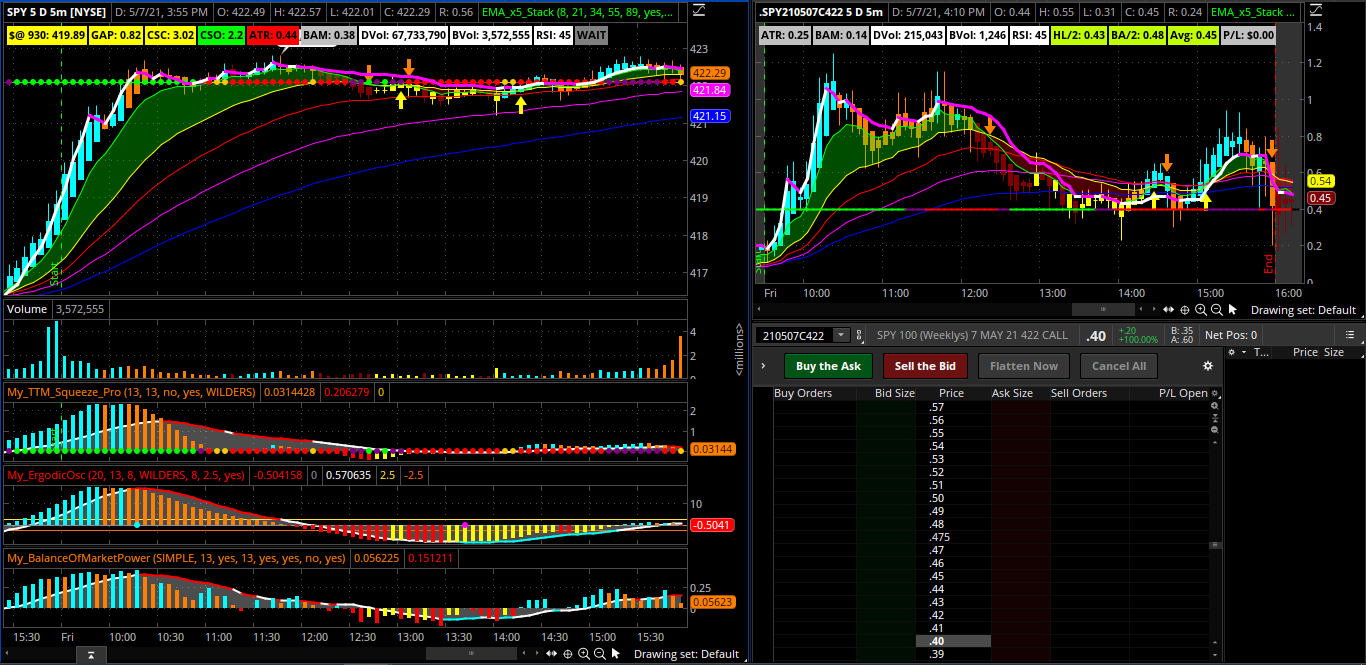
Task: Toggle the scroll-to-latest button below SPY chart
Action: click(90, 654)
